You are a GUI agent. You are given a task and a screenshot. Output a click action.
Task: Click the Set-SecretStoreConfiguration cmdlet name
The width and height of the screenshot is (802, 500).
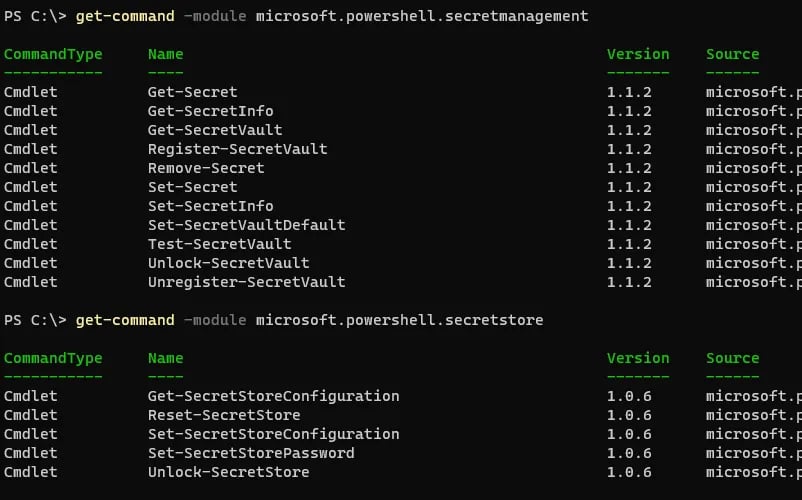click(273, 434)
